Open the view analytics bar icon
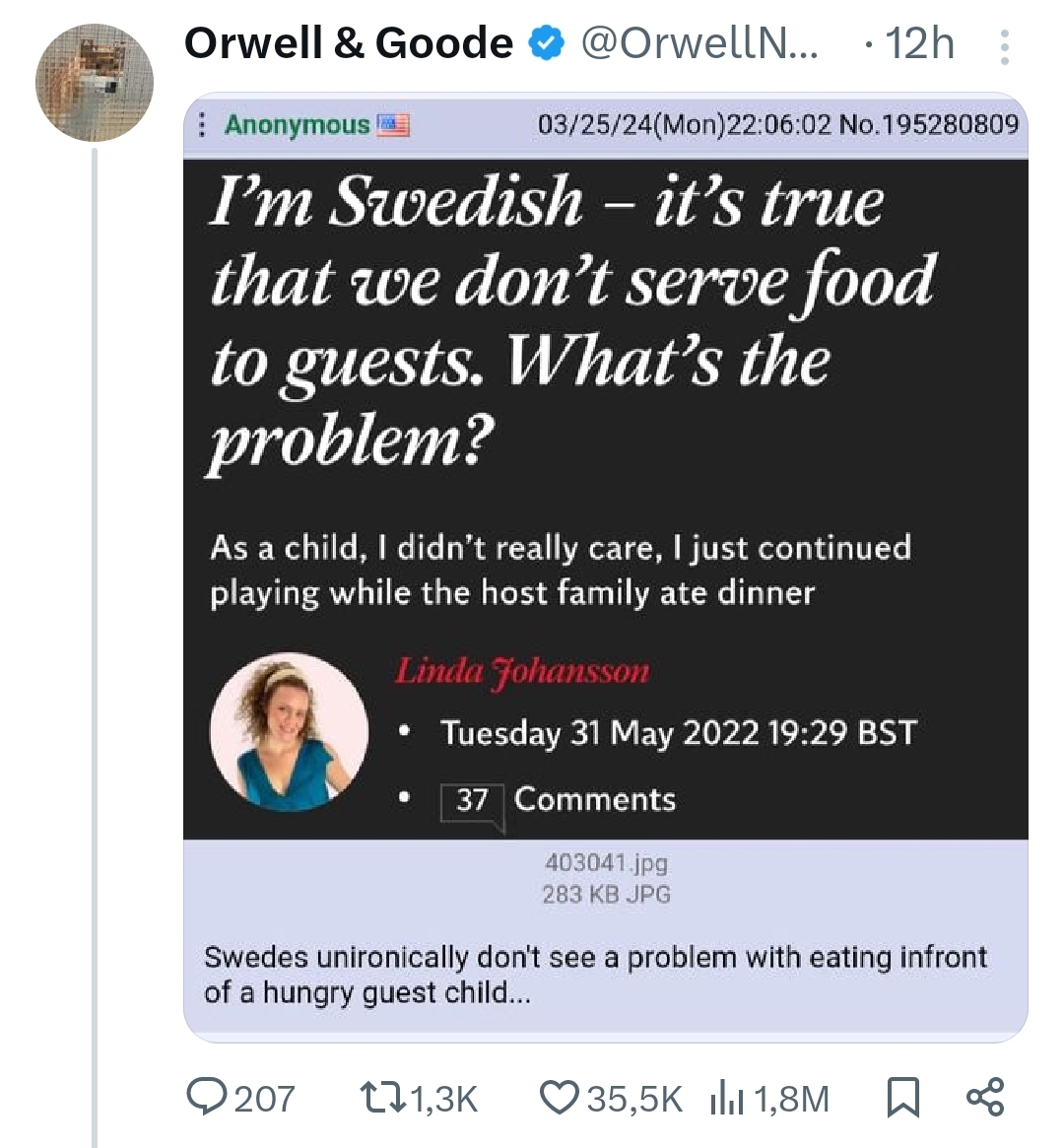Viewport: 1064px width, 1148px height. pyautogui.click(x=726, y=1098)
